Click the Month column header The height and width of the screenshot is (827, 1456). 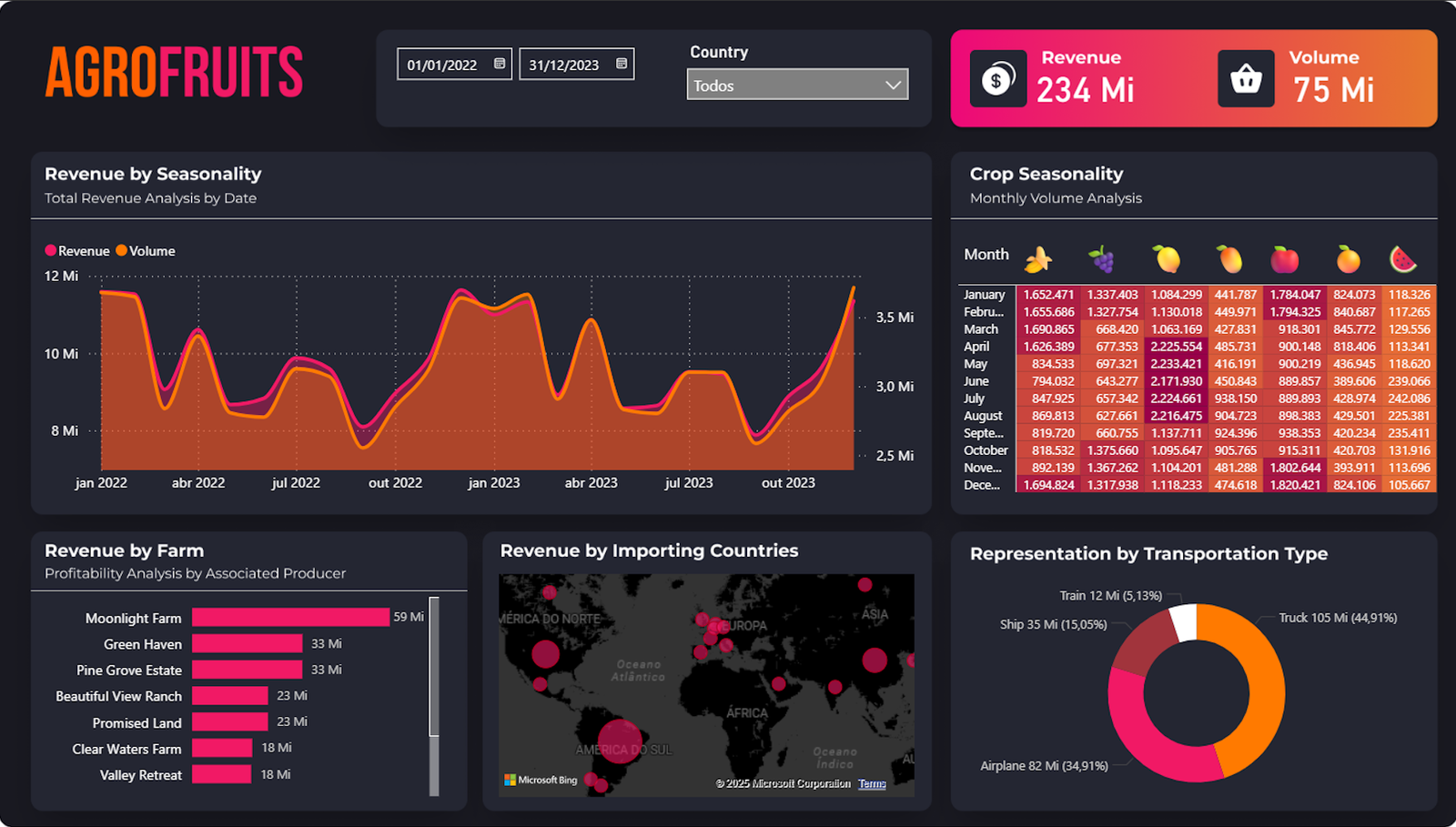(x=986, y=255)
